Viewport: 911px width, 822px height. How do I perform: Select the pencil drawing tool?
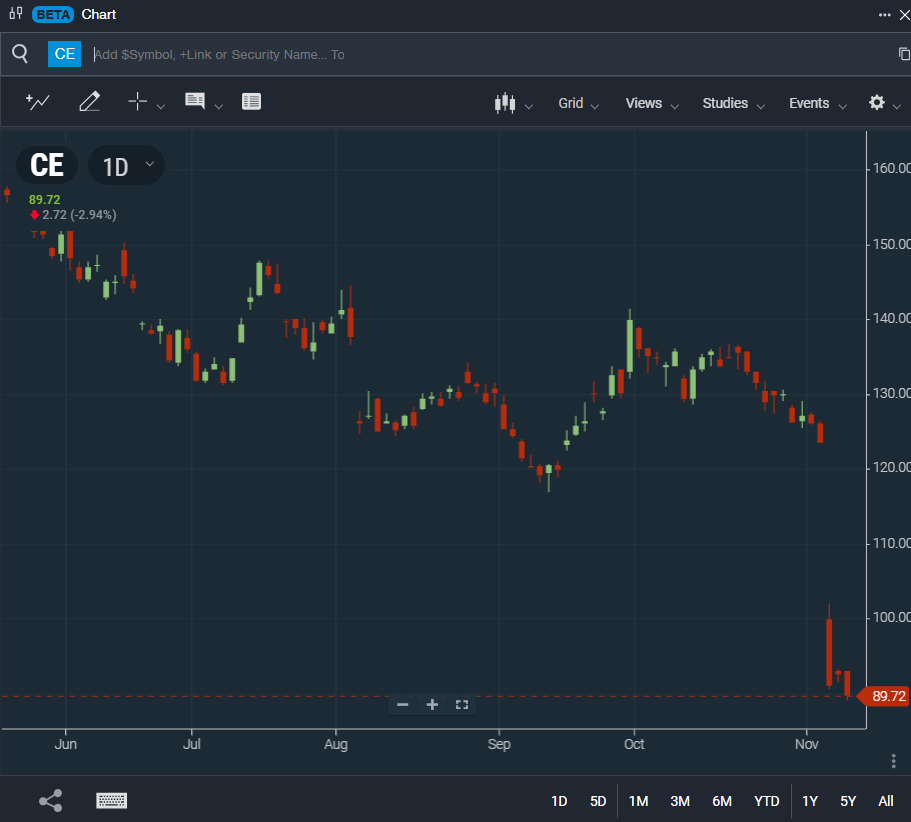[89, 102]
